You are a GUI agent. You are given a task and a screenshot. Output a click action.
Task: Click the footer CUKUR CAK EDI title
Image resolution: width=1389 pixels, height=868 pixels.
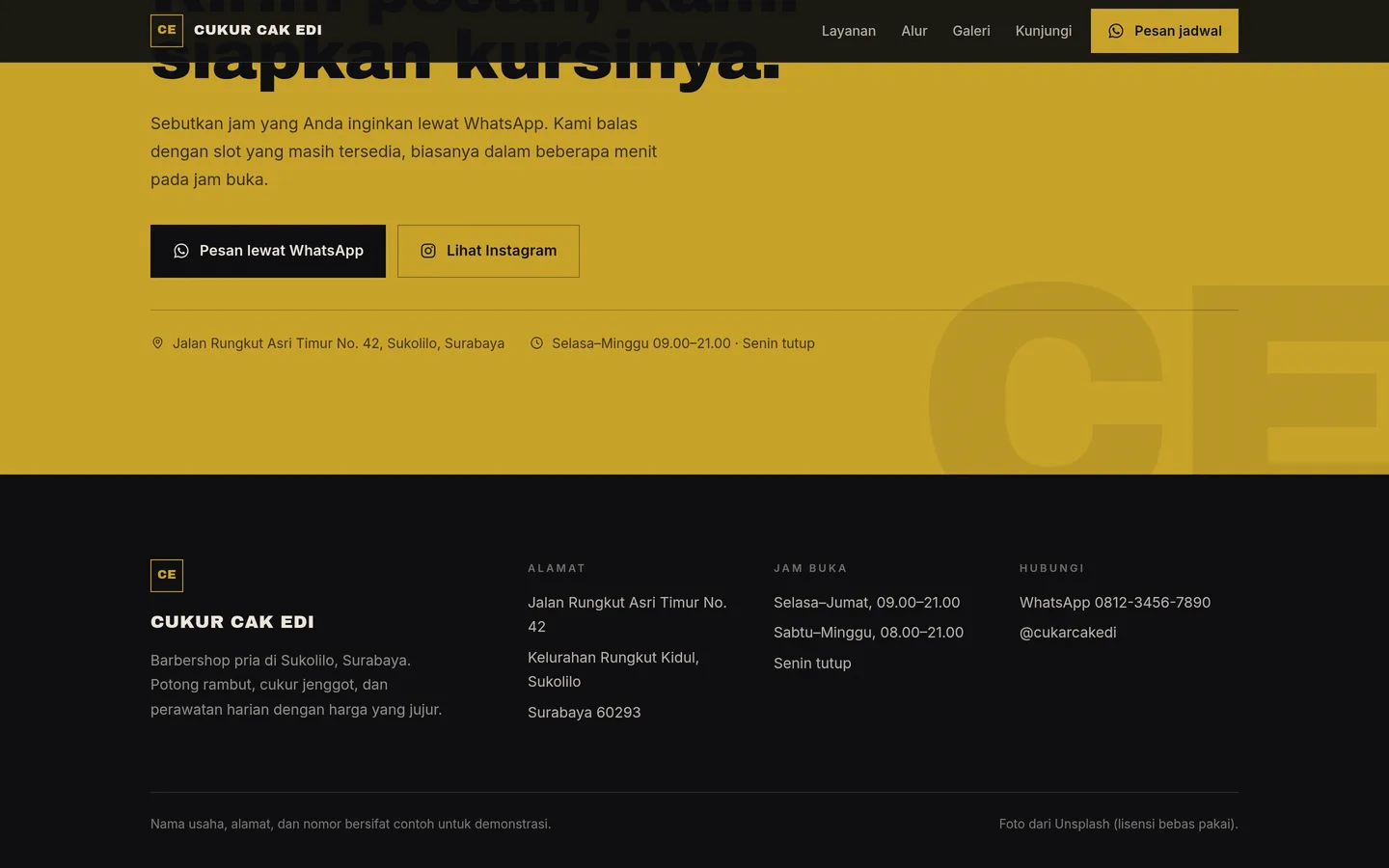[232, 622]
